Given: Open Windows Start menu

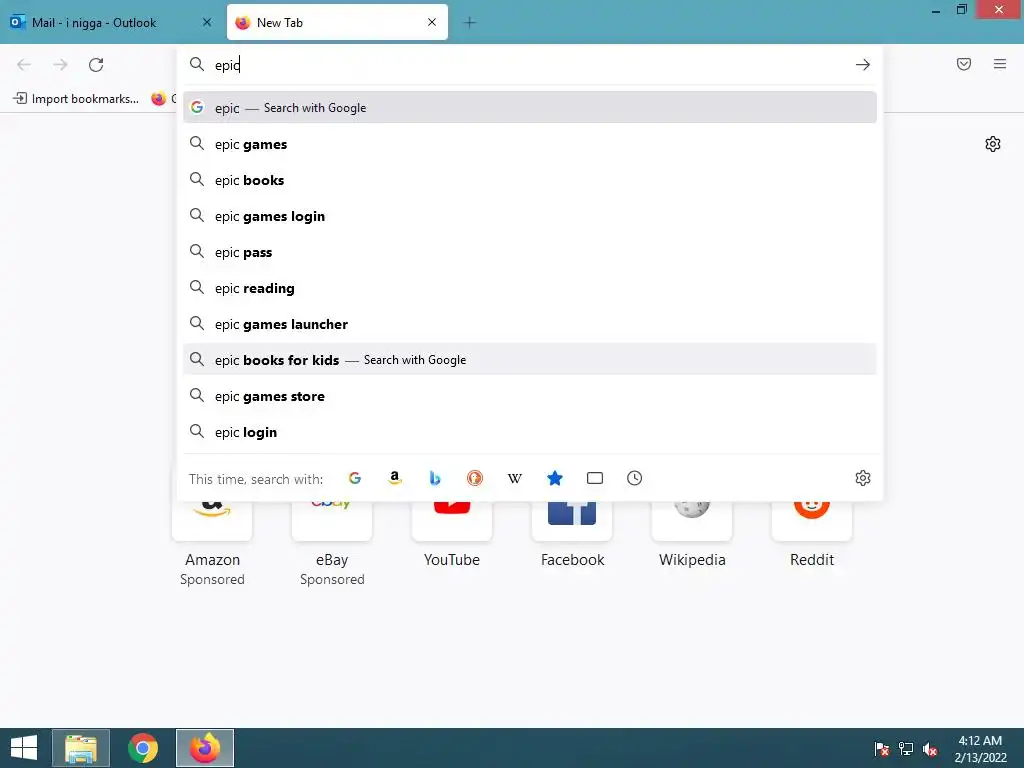Looking at the screenshot, I should tap(24, 748).
